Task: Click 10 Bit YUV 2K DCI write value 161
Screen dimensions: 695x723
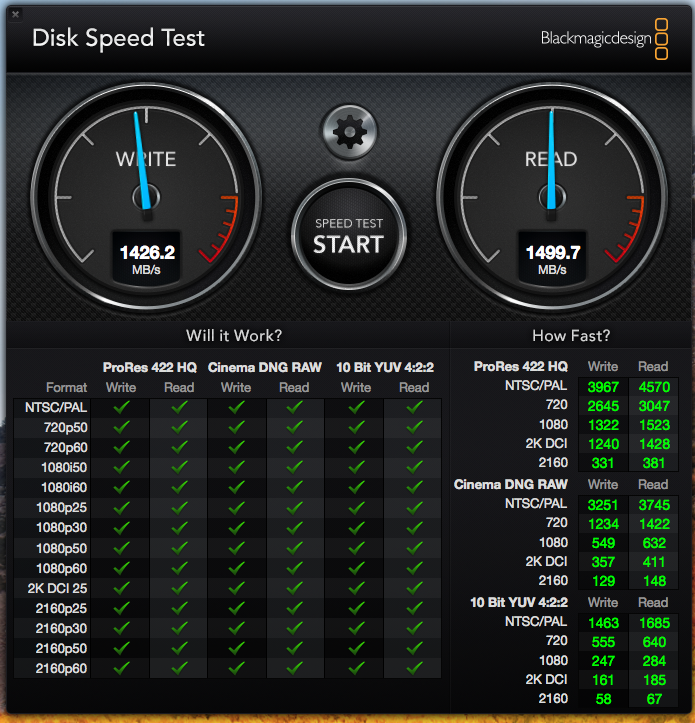Action: pos(603,680)
